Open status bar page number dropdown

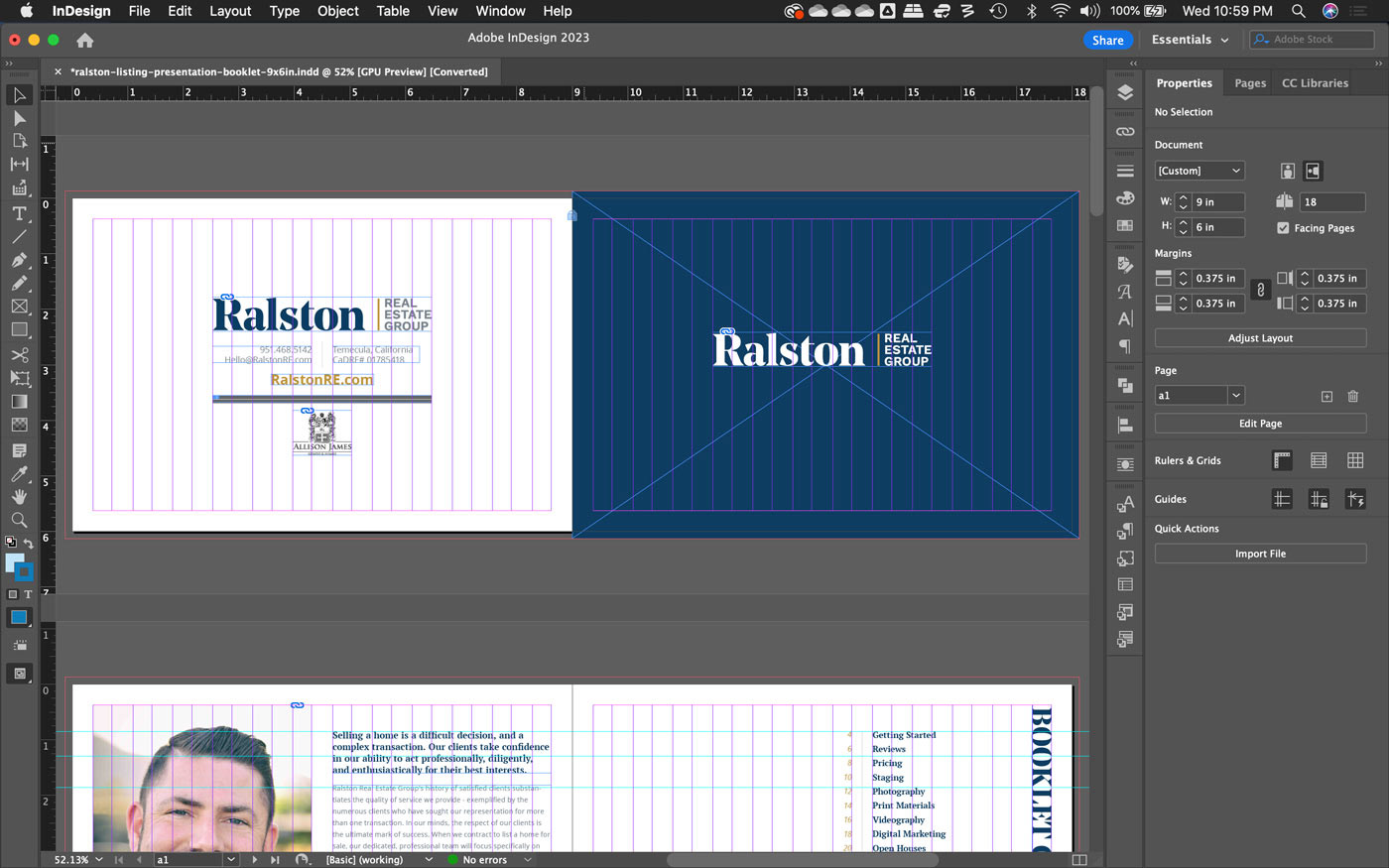231,860
